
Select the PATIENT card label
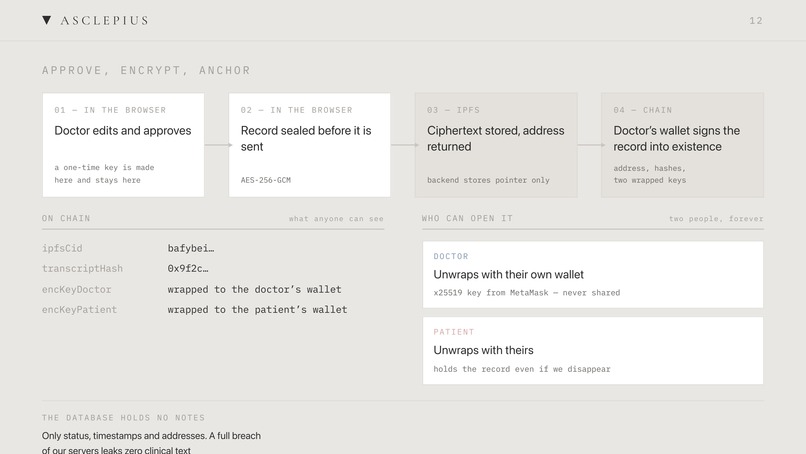pyautogui.click(x=454, y=332)
